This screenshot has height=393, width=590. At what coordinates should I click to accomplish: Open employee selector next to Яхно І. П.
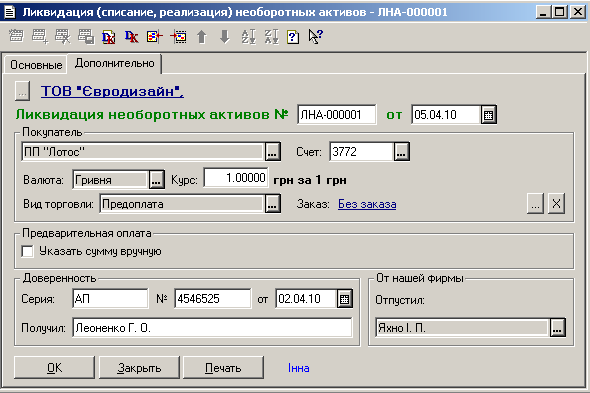coord(557,328)
